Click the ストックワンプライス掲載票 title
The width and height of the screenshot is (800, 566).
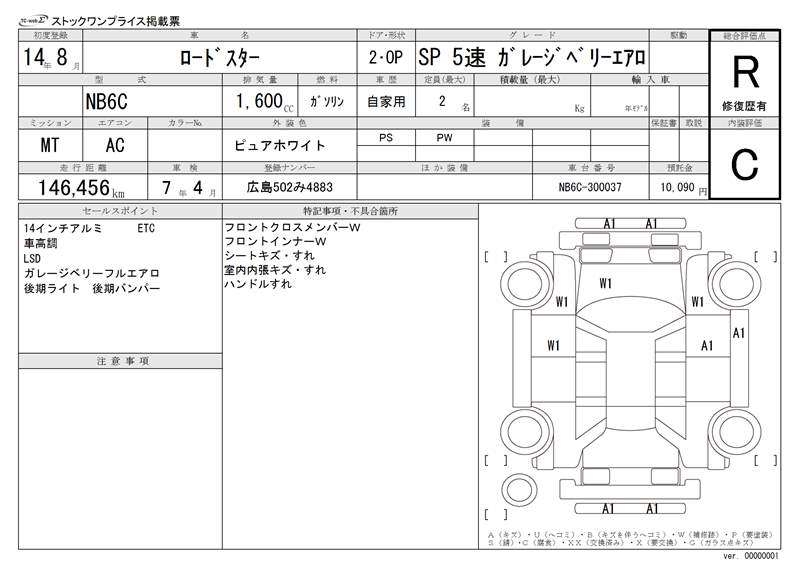[116, 21]
